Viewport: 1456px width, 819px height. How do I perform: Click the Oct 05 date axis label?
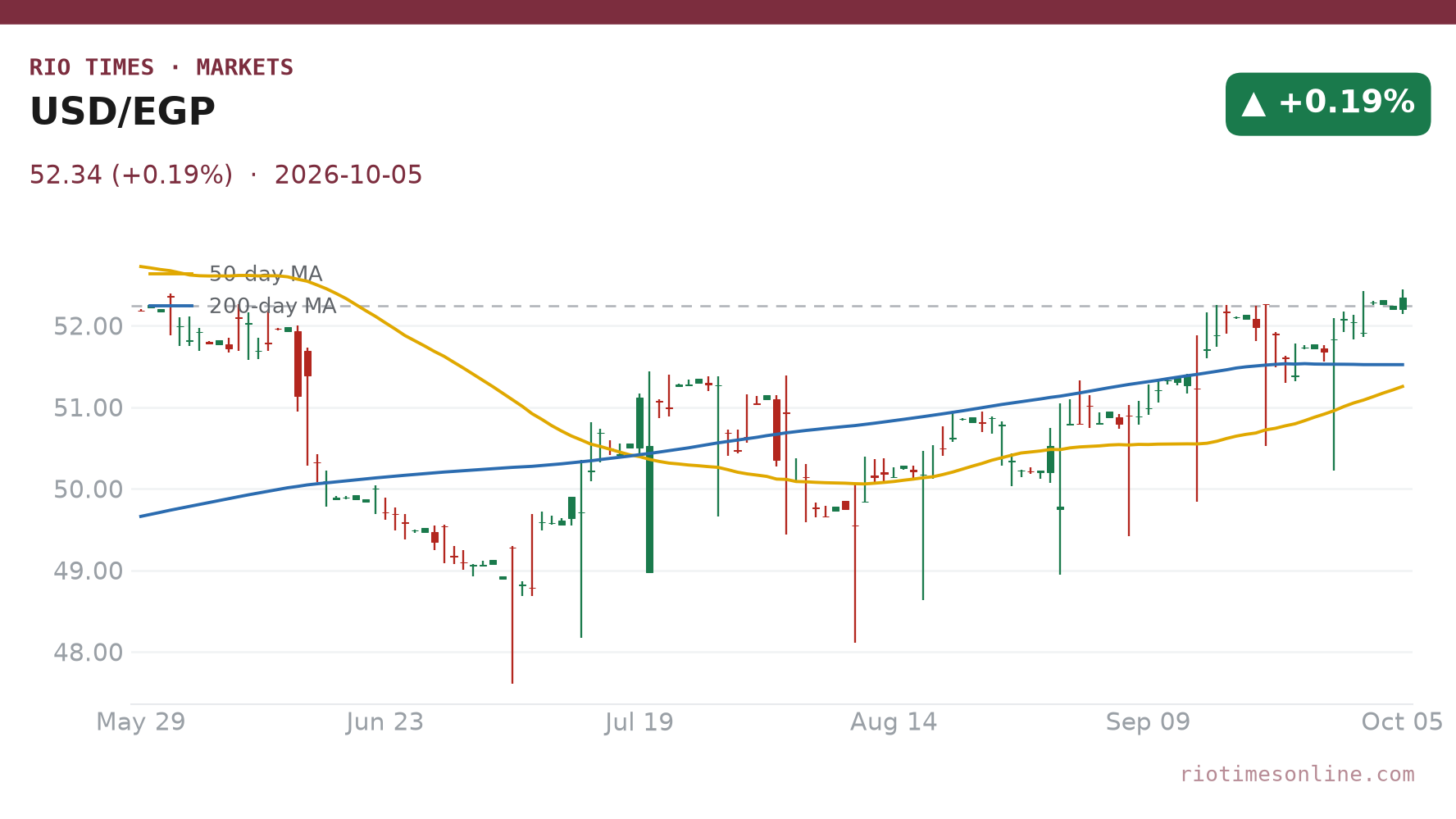click(x=1402, y=722)
